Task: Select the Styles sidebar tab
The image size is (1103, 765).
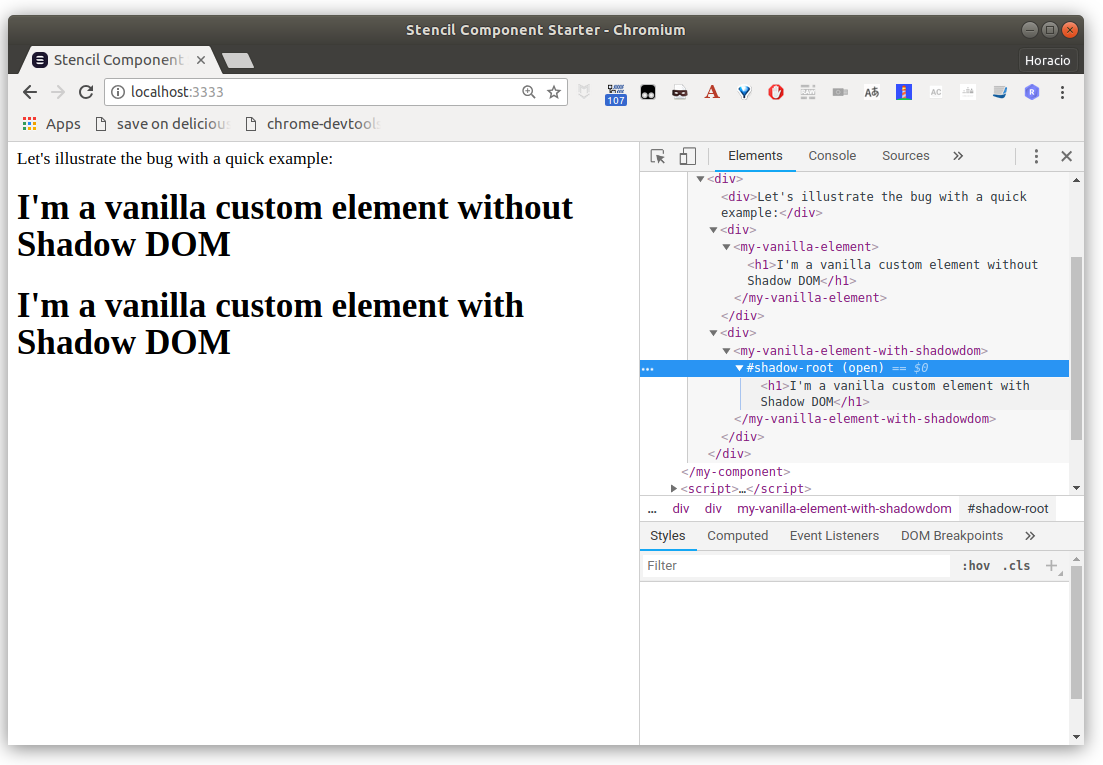Action: 668,536
